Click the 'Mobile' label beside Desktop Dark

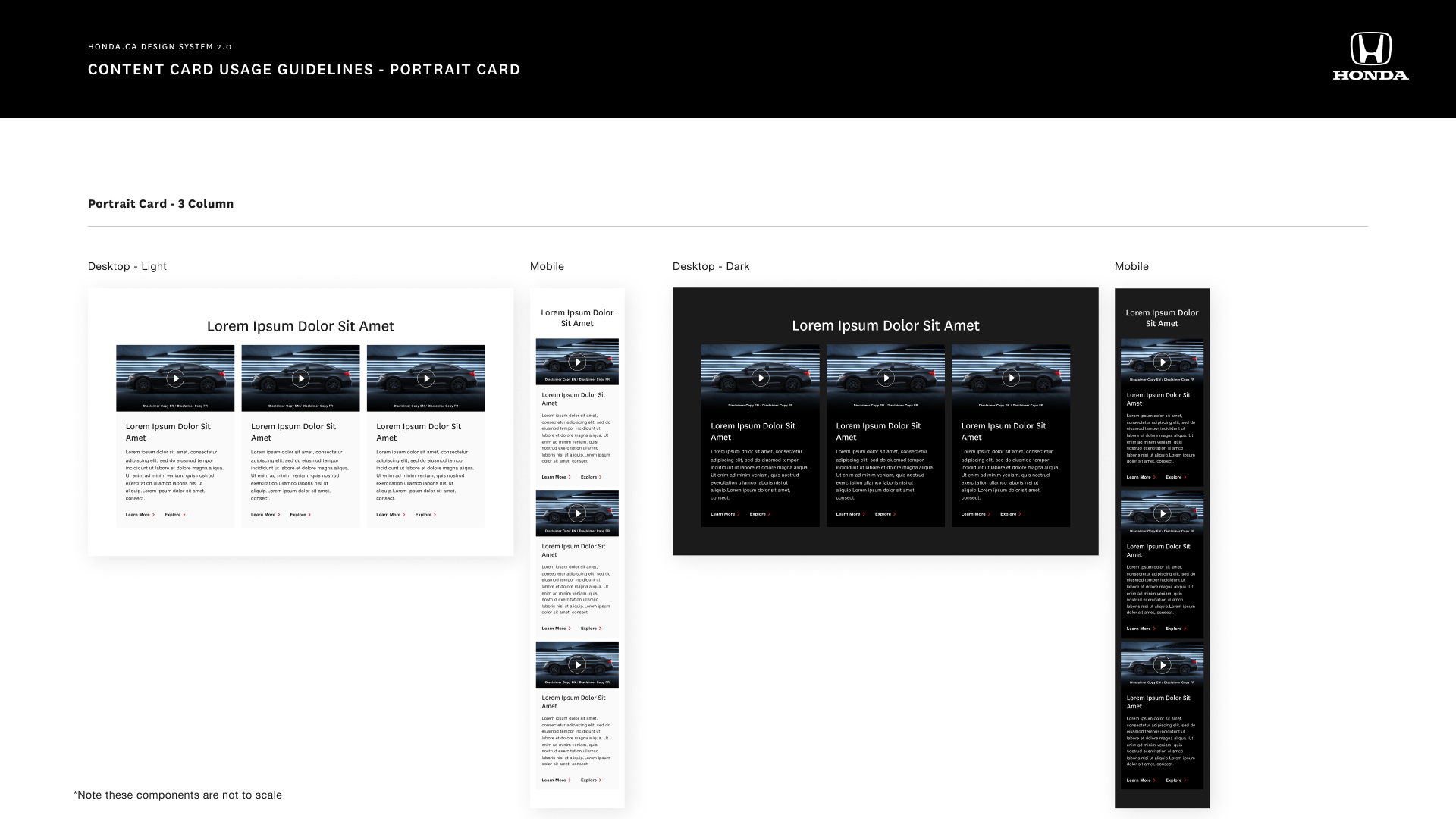click(x=1131, y=266)
